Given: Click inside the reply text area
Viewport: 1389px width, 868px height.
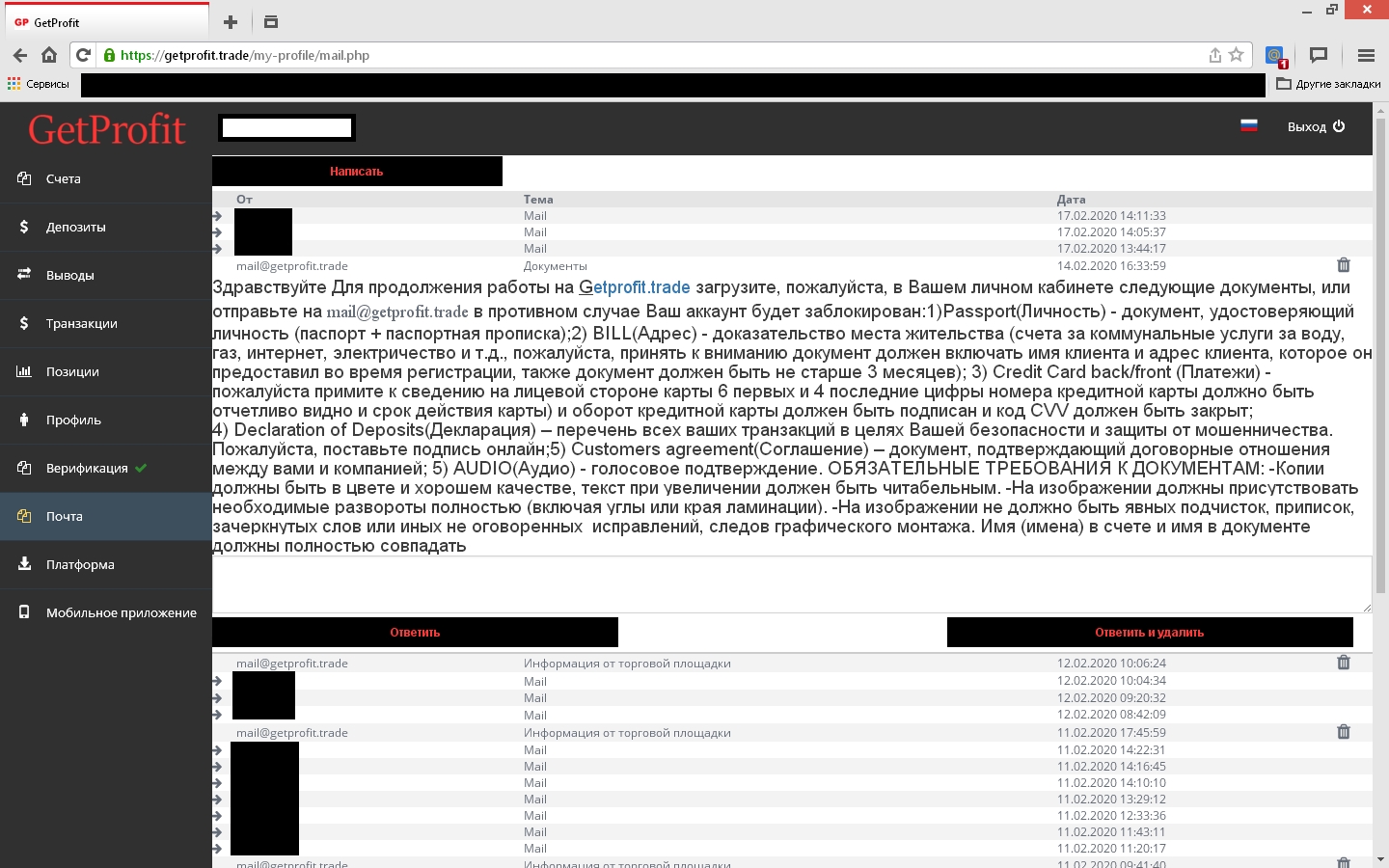Looking at the screenshot, I should tap(792, 584).
